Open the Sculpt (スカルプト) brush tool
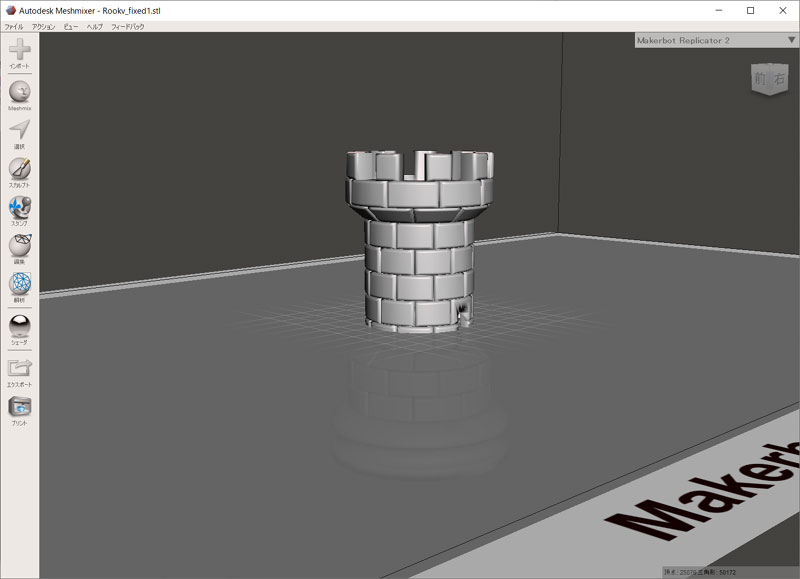800x579 pixels. point(19,168)
